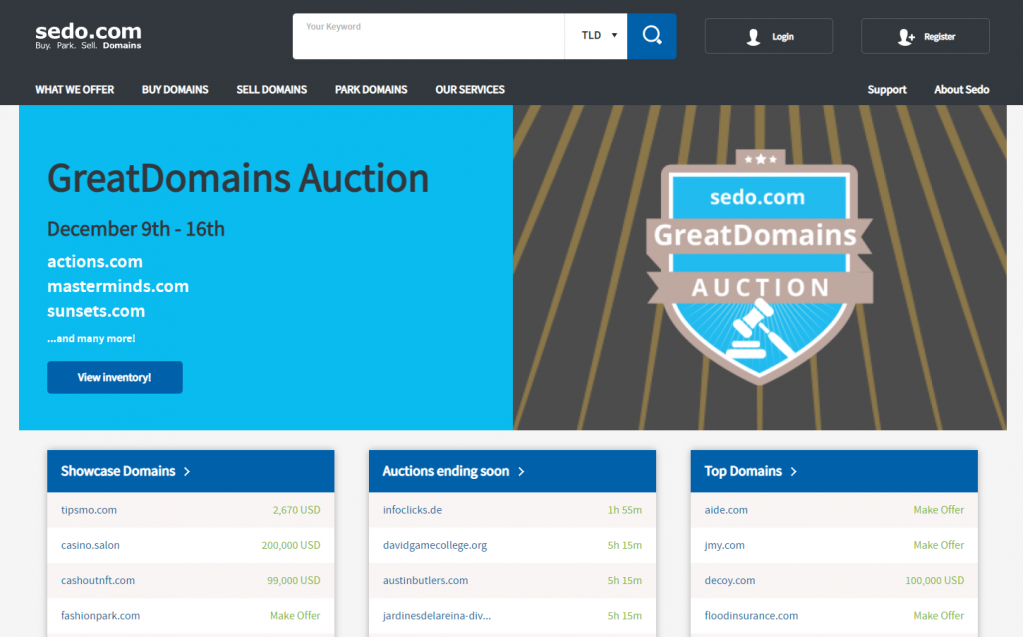The width and height of the screenshot is (1023, 637).
Task: Click the December 9th - 16th date
Action: click(x=136, y=229)
